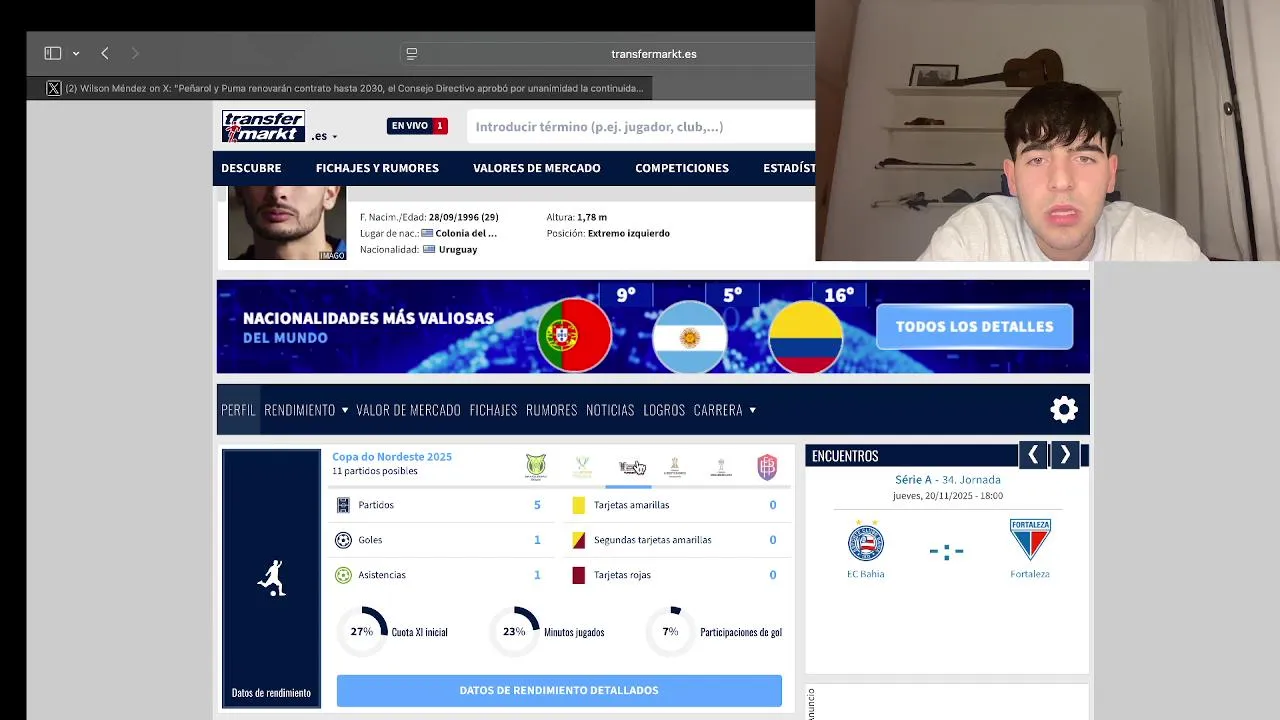Show next match with right arrow
The width and height of the screenshot is (1280, 720).
[x=1065, y=455]
